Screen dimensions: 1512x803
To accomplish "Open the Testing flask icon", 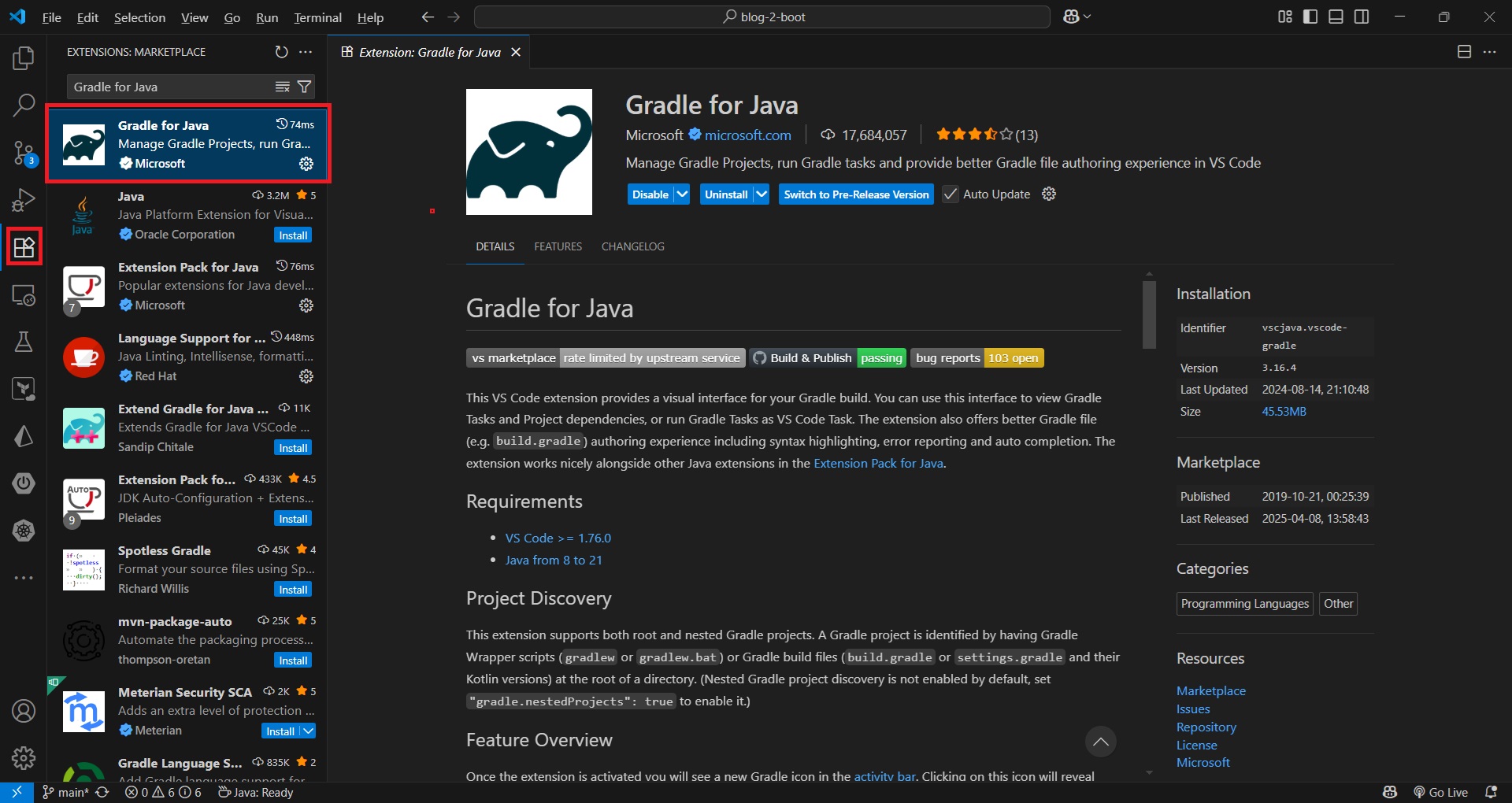I will pyautogui.click(x=24, y=342).
